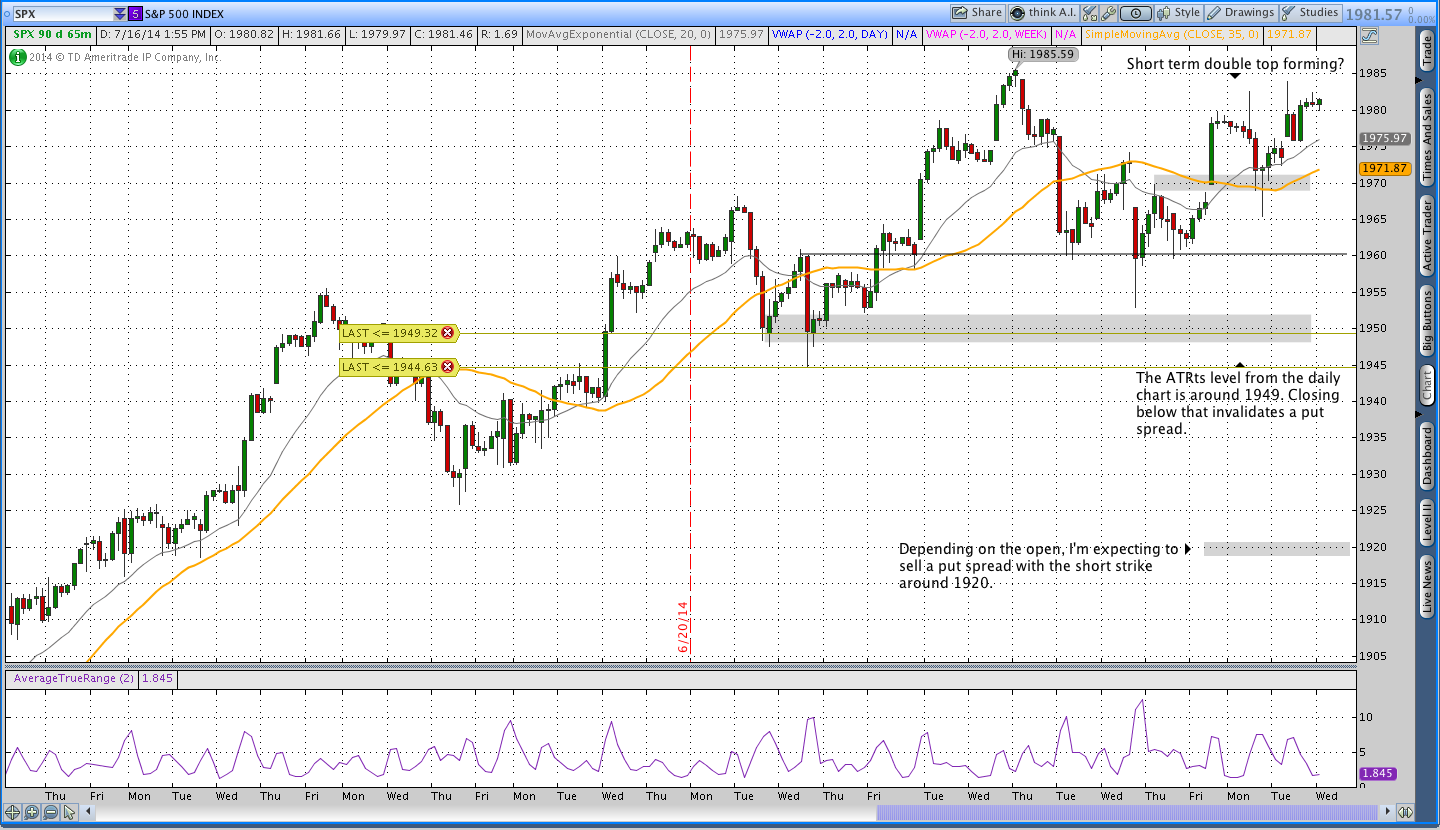Click the 1971.87 orange price bubble on axis
Viewport: 1440px width, 830px height.
(1385, 168)
